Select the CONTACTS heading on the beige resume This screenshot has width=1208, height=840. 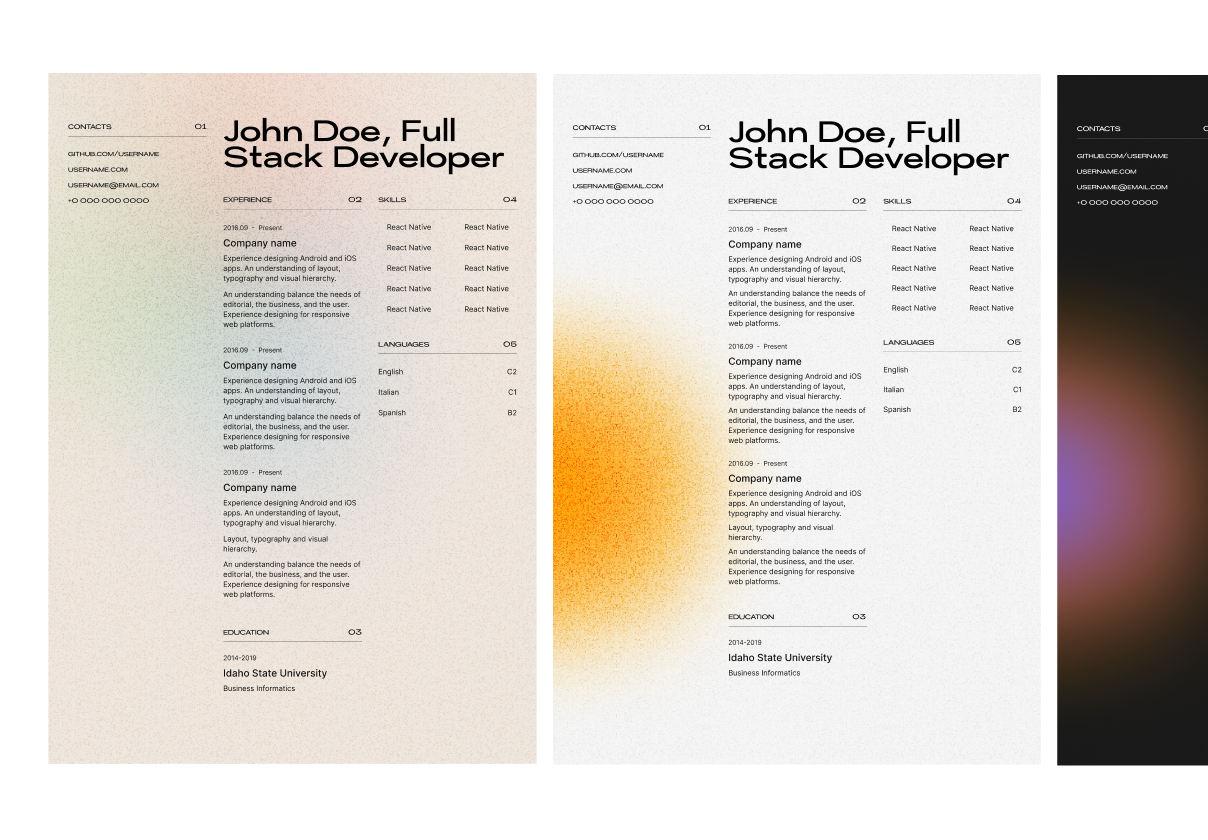pyautogui.click(x=90, y=127)
